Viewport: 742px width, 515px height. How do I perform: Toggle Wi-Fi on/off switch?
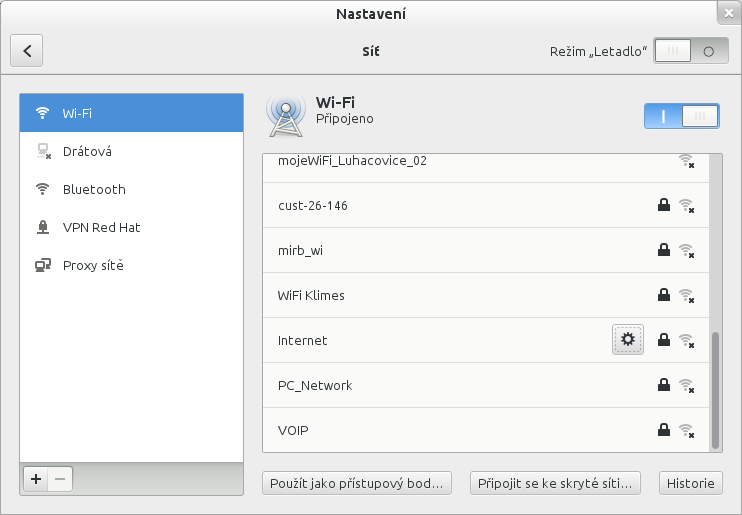(682, 116)
